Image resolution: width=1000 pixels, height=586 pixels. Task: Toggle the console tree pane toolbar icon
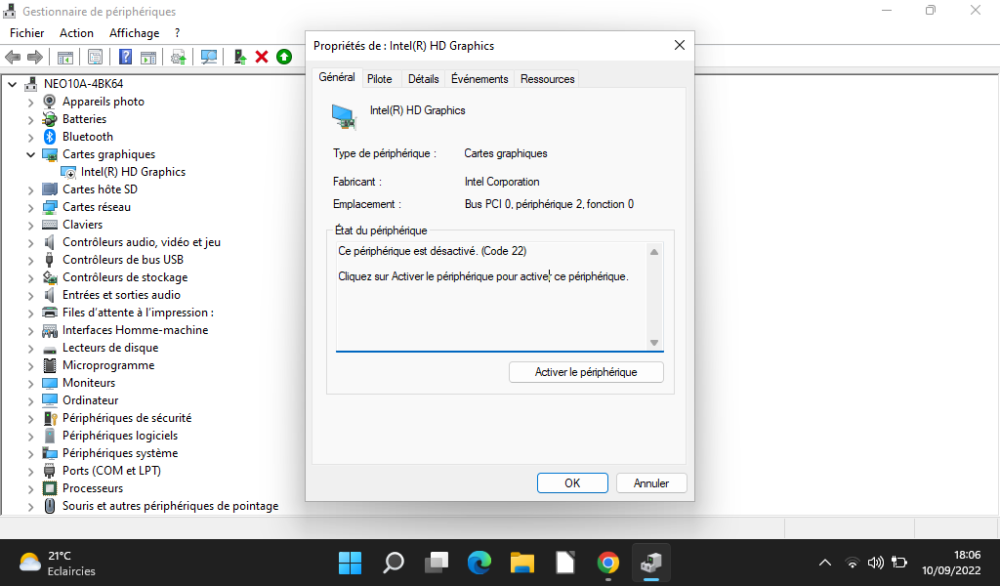coord(65,57)
